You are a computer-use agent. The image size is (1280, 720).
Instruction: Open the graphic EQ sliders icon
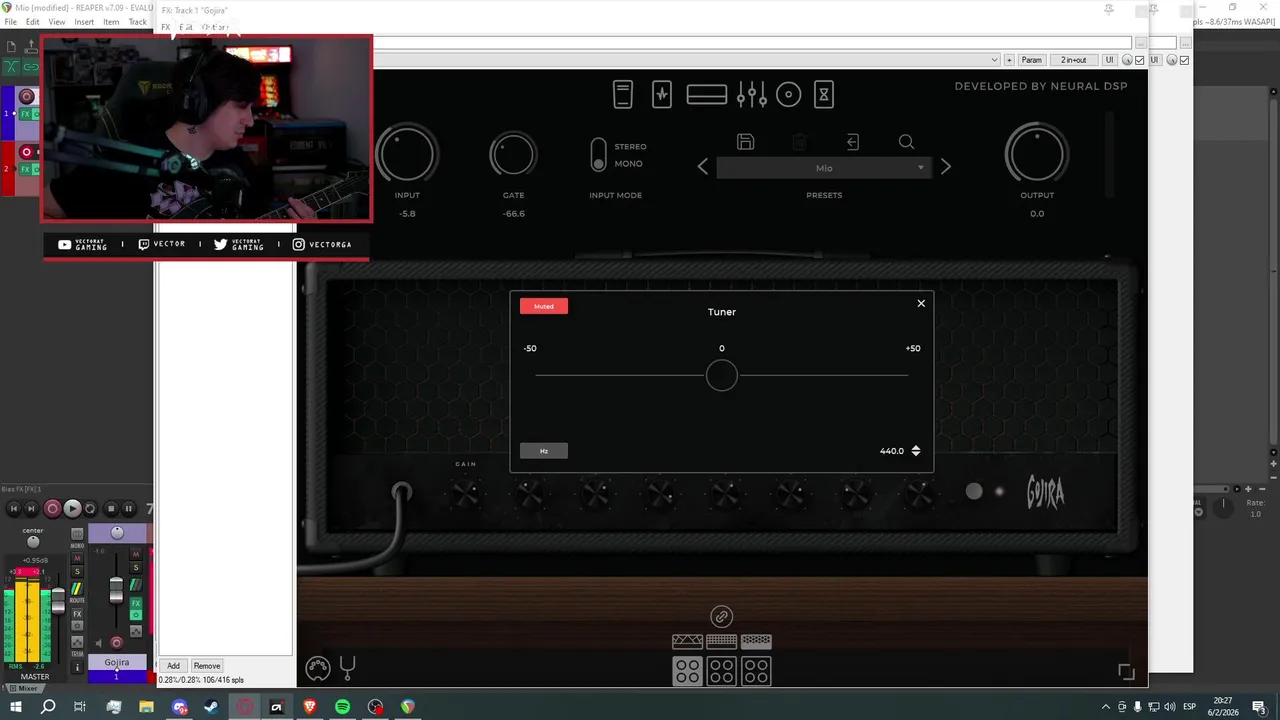point(751,95)
